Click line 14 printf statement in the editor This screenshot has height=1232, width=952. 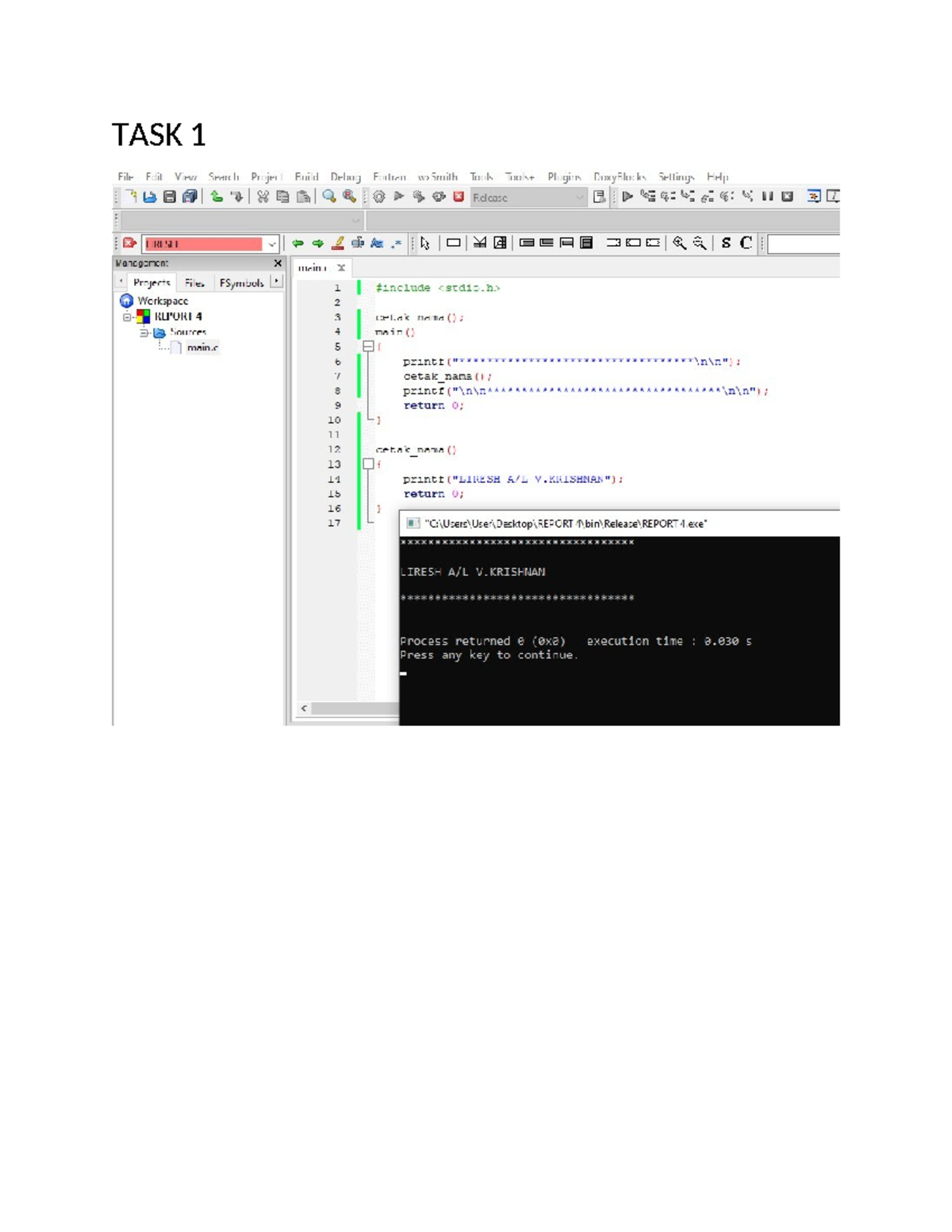coord(512,479)
